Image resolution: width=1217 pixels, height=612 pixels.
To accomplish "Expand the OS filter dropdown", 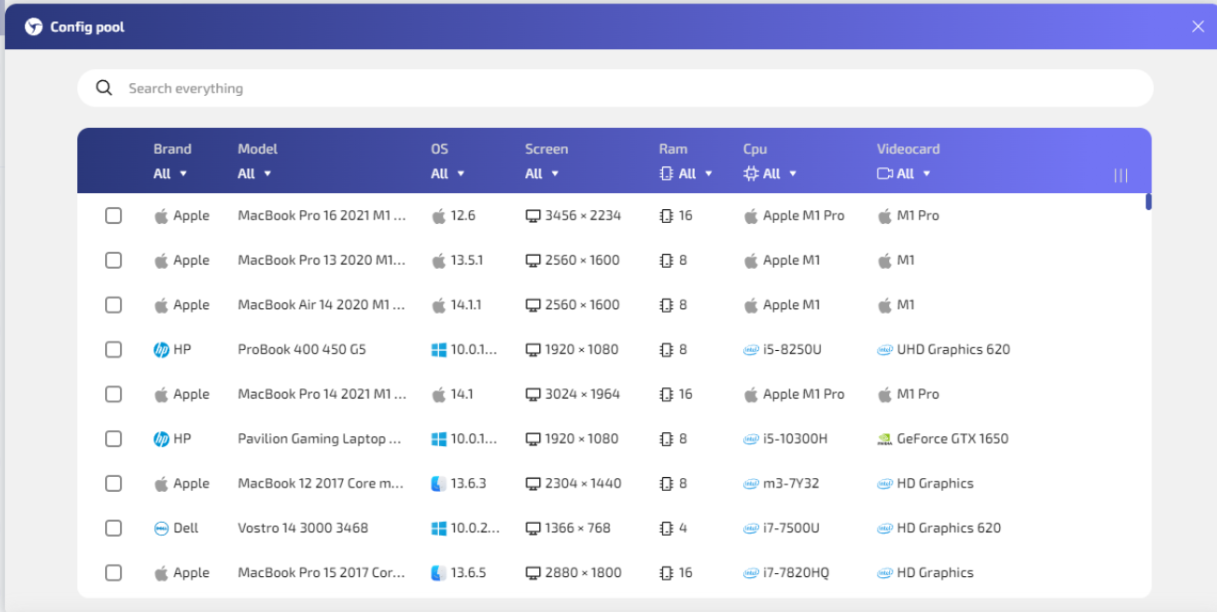I will [x=448, y=174].
